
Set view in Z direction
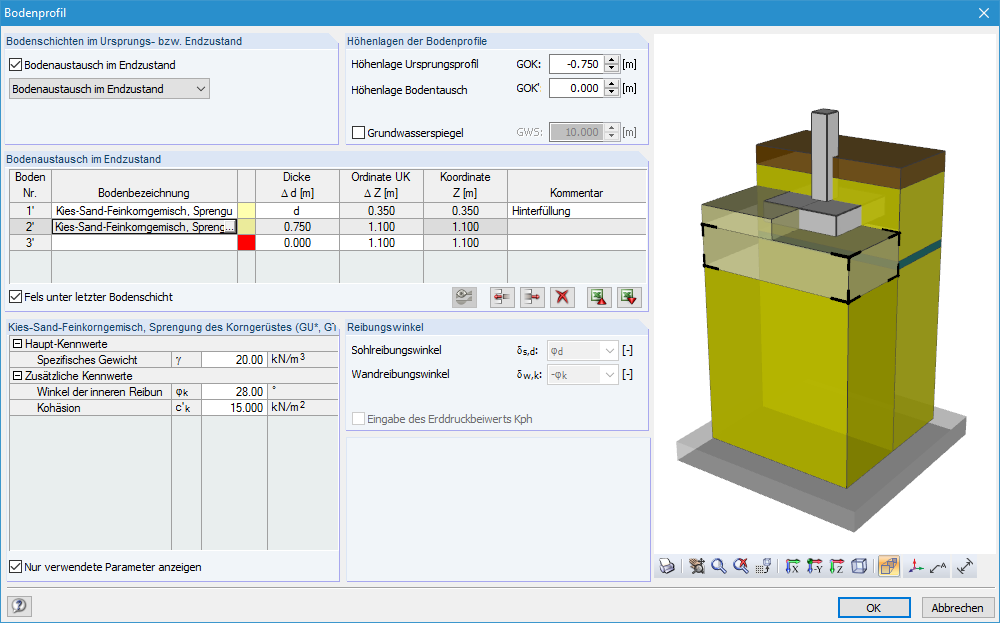point(837,566)
